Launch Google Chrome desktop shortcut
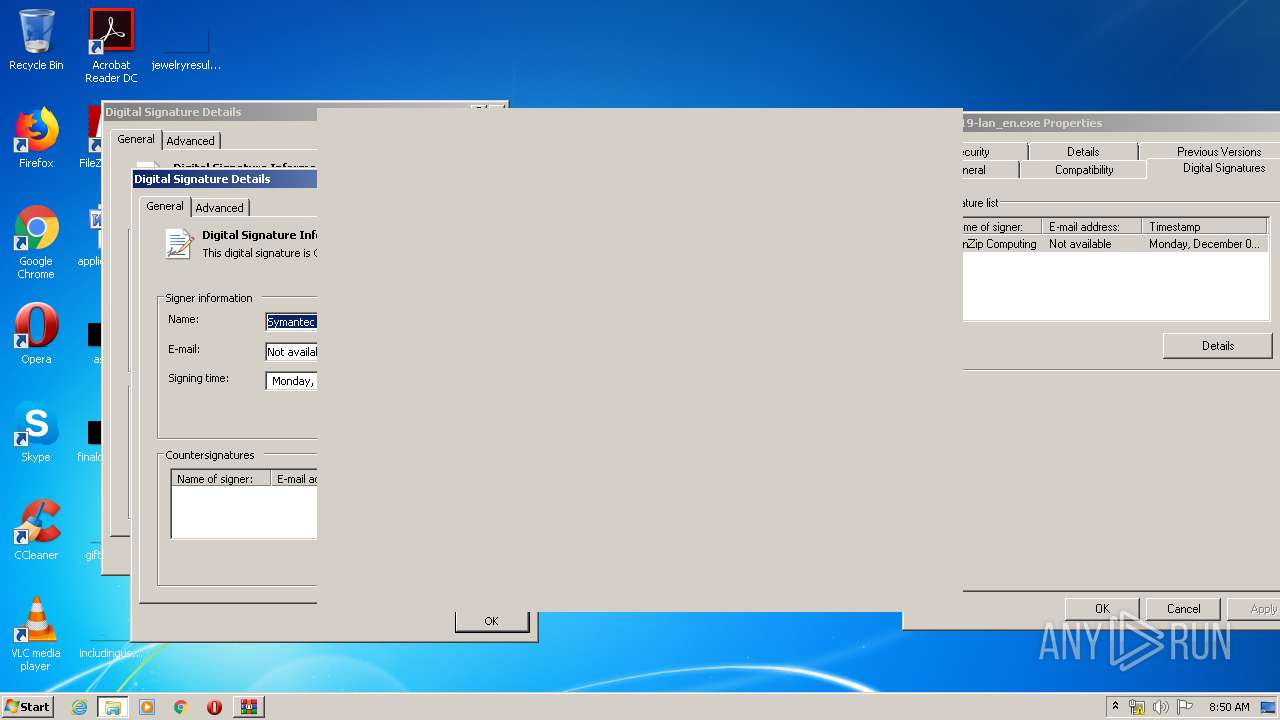The width and height of the screenshot is (1280, 720). point(36,242)
